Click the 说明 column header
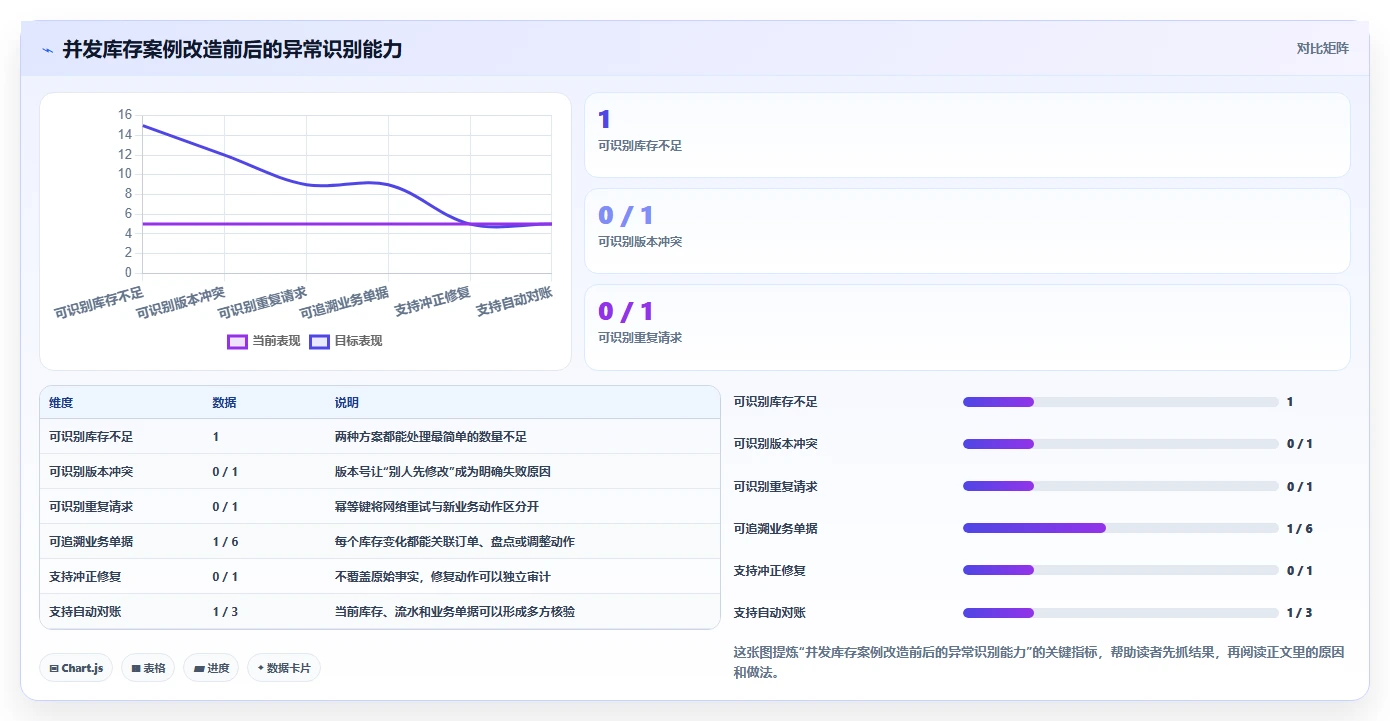Viewport: 1390px width, 721px height. (346, 403)
